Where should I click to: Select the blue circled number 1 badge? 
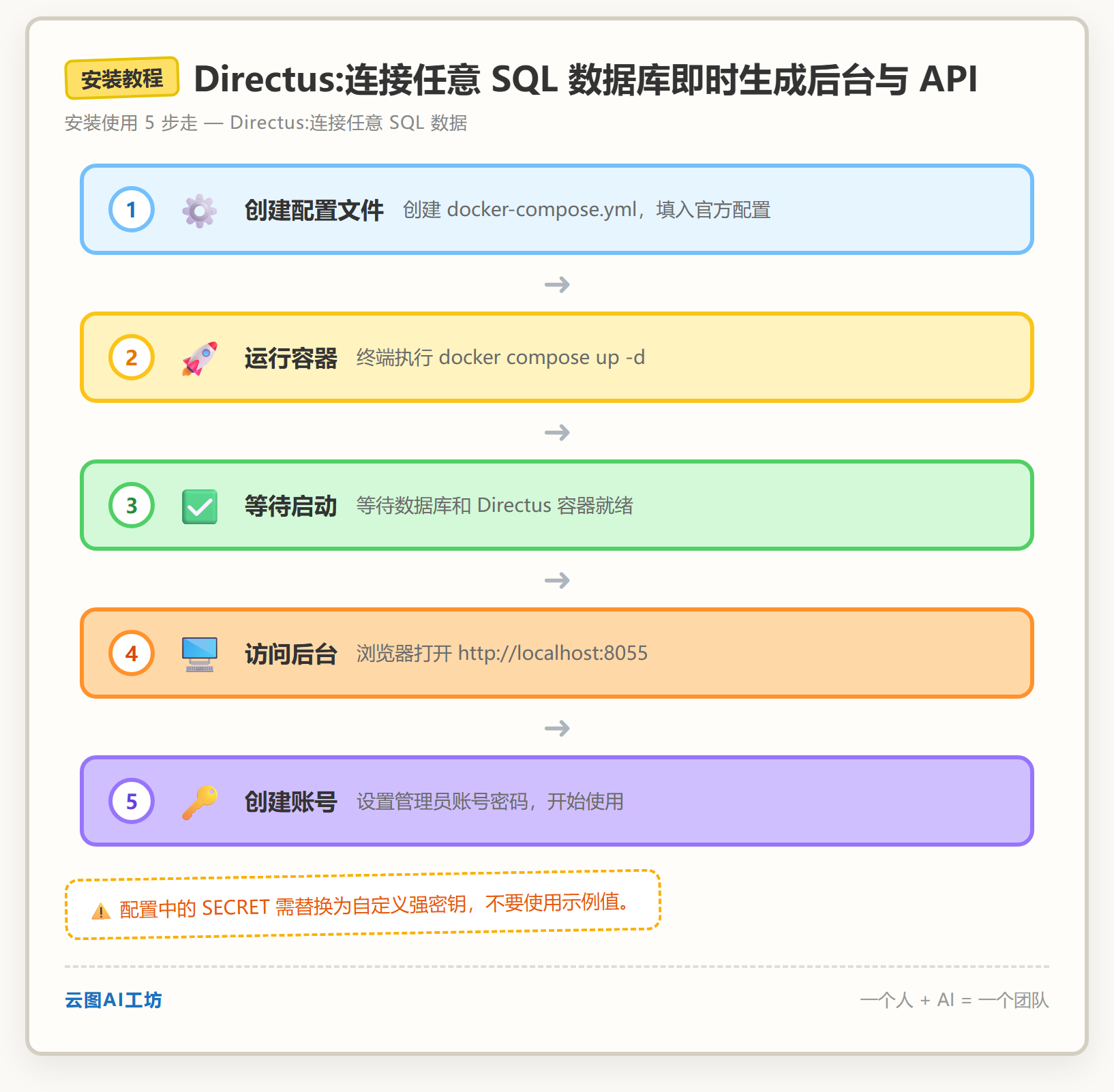(132, 209)
